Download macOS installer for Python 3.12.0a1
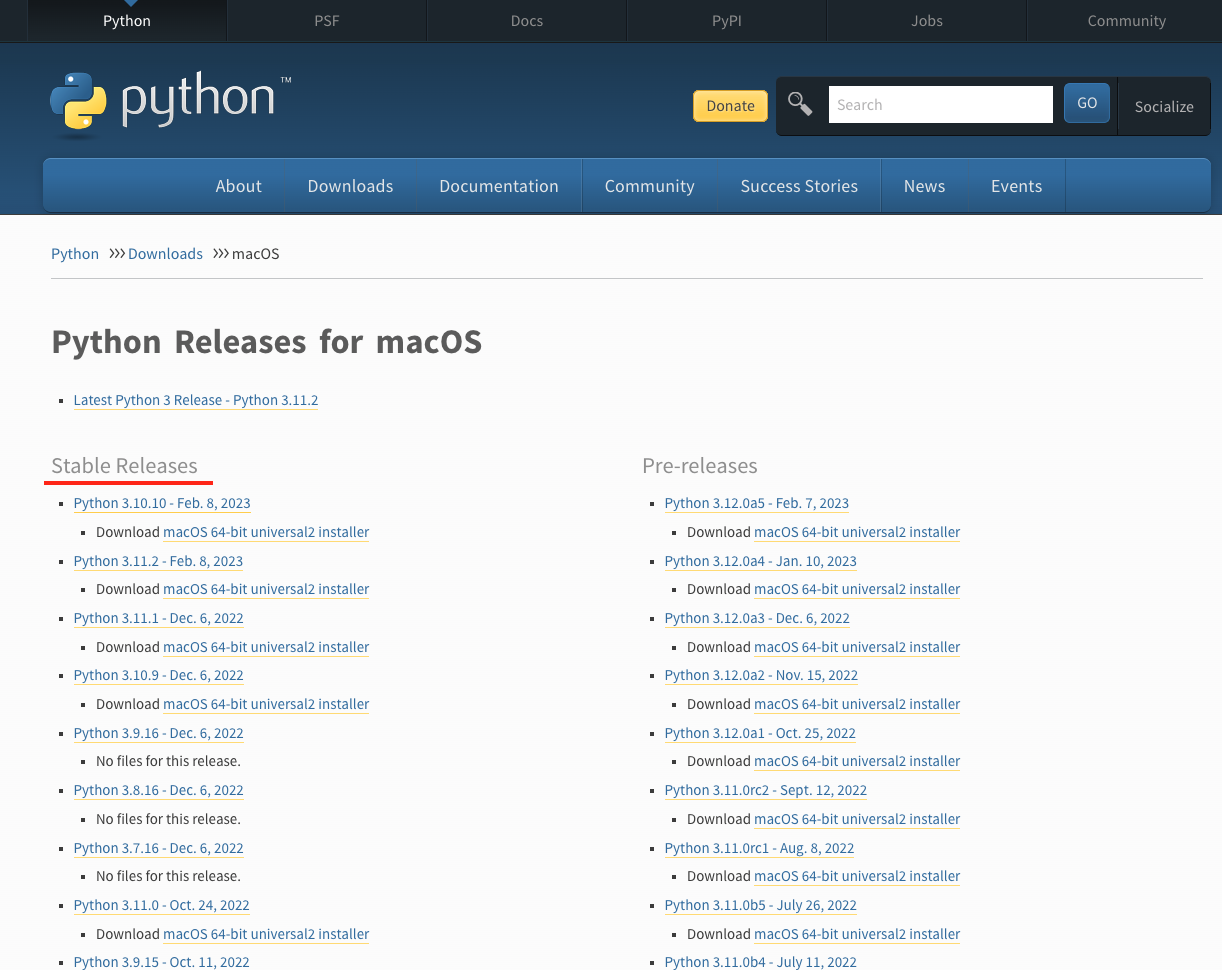This screenshot has width=1222, height=970. tap(857, 761)
